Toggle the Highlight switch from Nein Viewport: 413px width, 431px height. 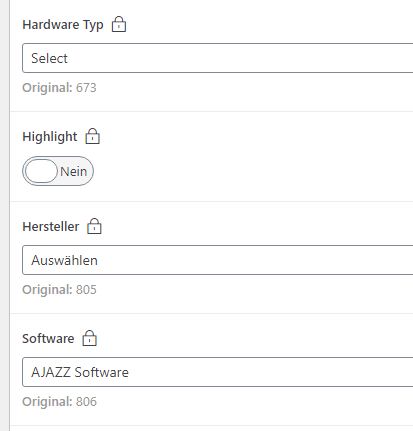pyautogui.click(x=58, y=171)
